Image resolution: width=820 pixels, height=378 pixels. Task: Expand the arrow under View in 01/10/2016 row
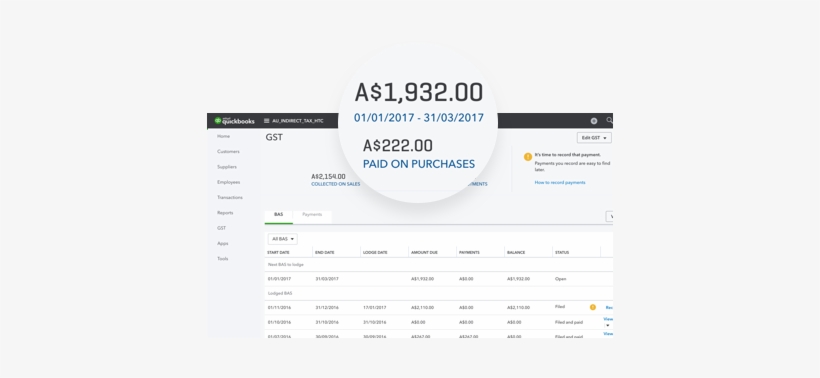click(608, 325)
